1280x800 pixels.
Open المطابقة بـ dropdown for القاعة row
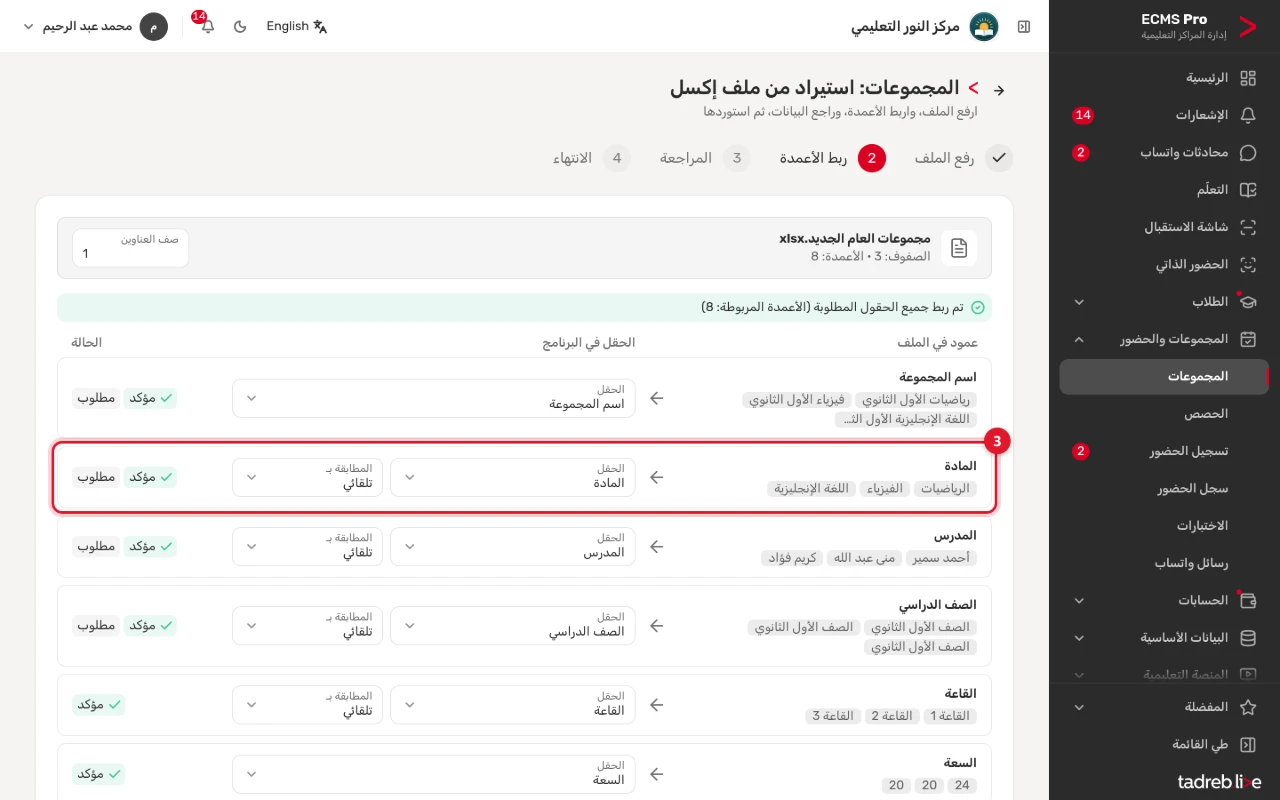coord(307,704)
